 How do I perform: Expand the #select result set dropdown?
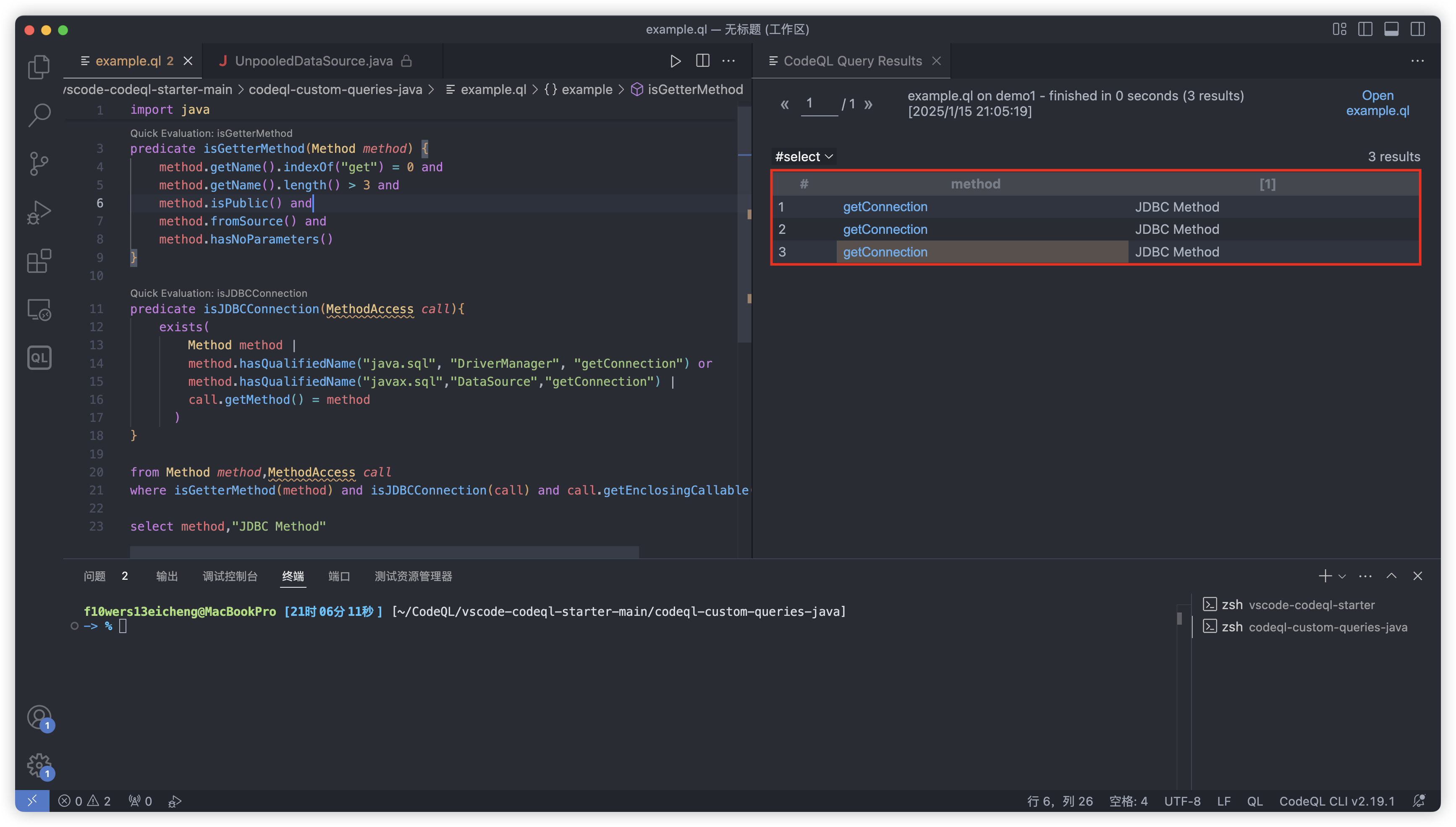pos(804,157)
